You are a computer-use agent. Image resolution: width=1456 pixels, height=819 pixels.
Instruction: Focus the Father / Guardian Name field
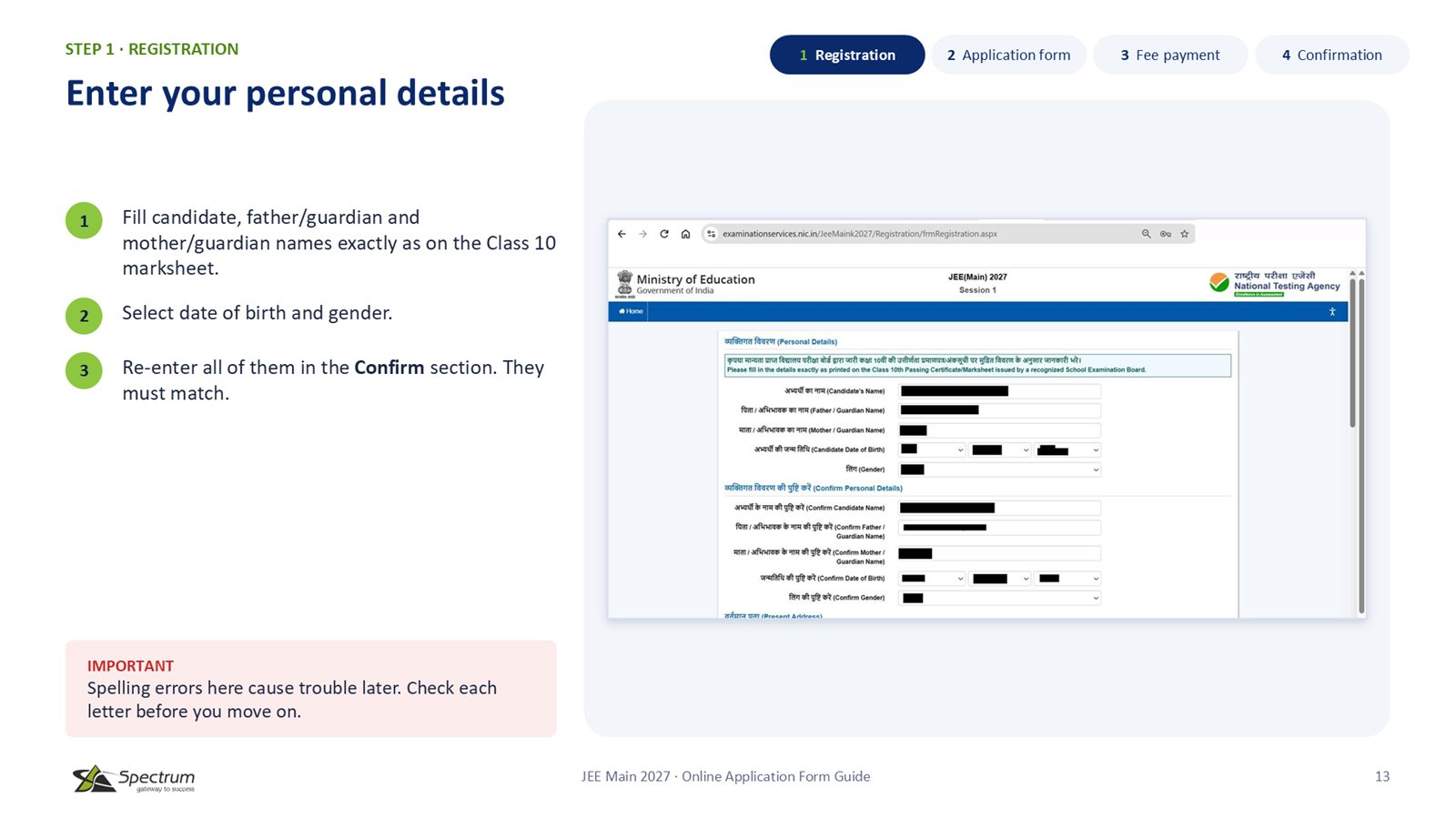click(1000, 410)
